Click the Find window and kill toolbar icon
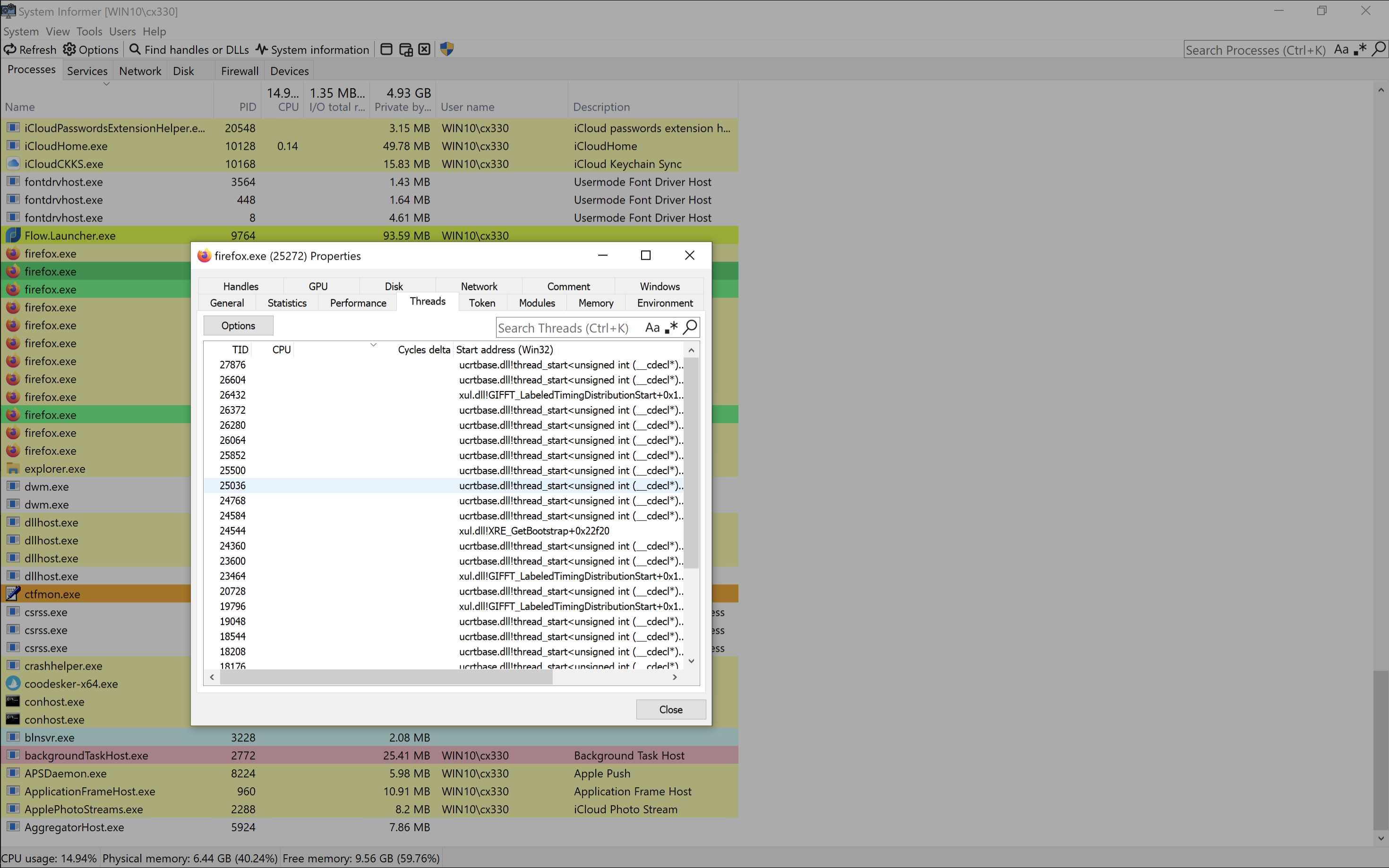The width and height of the screenshot is (1389, 868). (424, 50)
